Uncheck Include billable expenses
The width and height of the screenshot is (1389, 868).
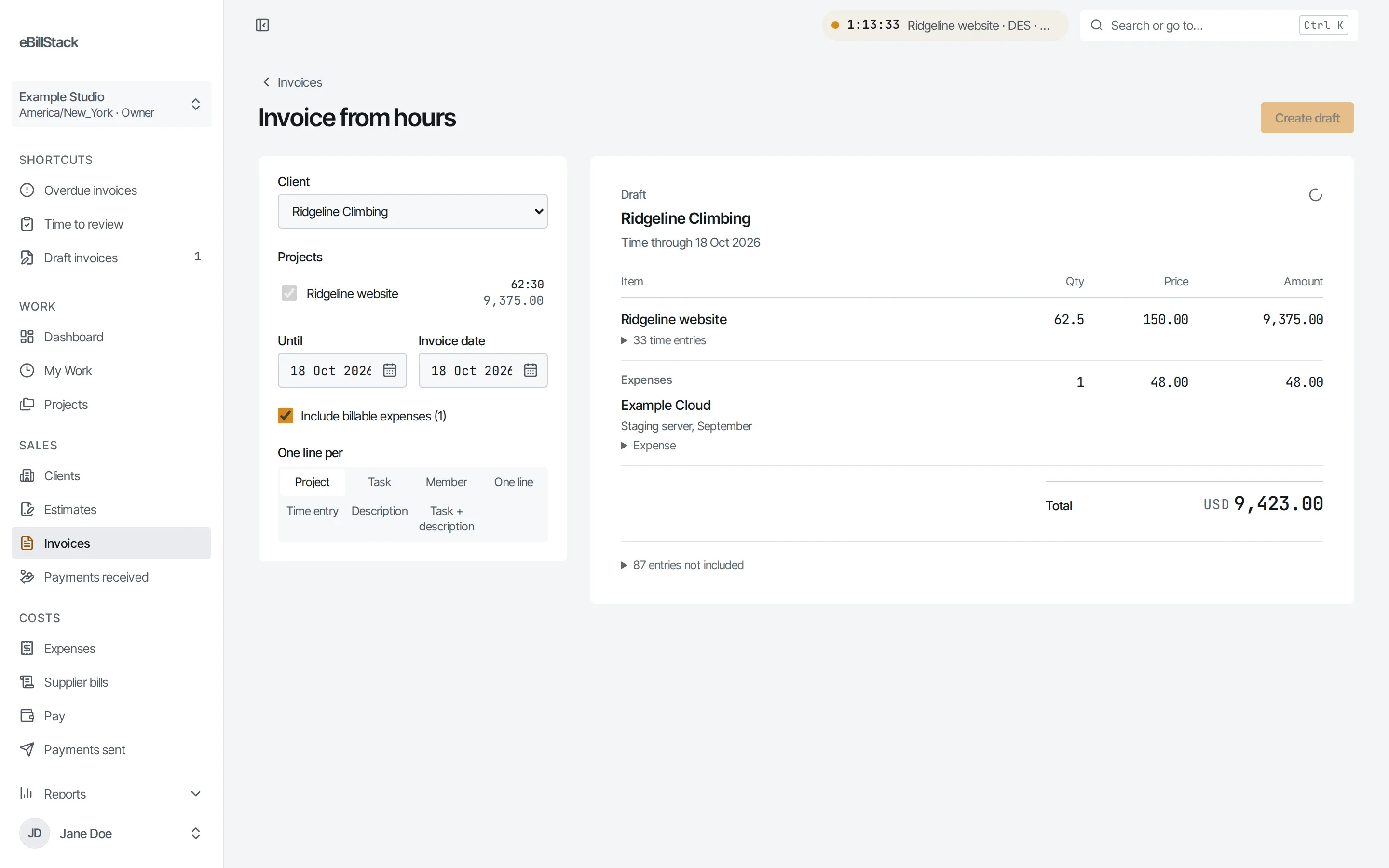pyautogui.click(x=285, y=416)
